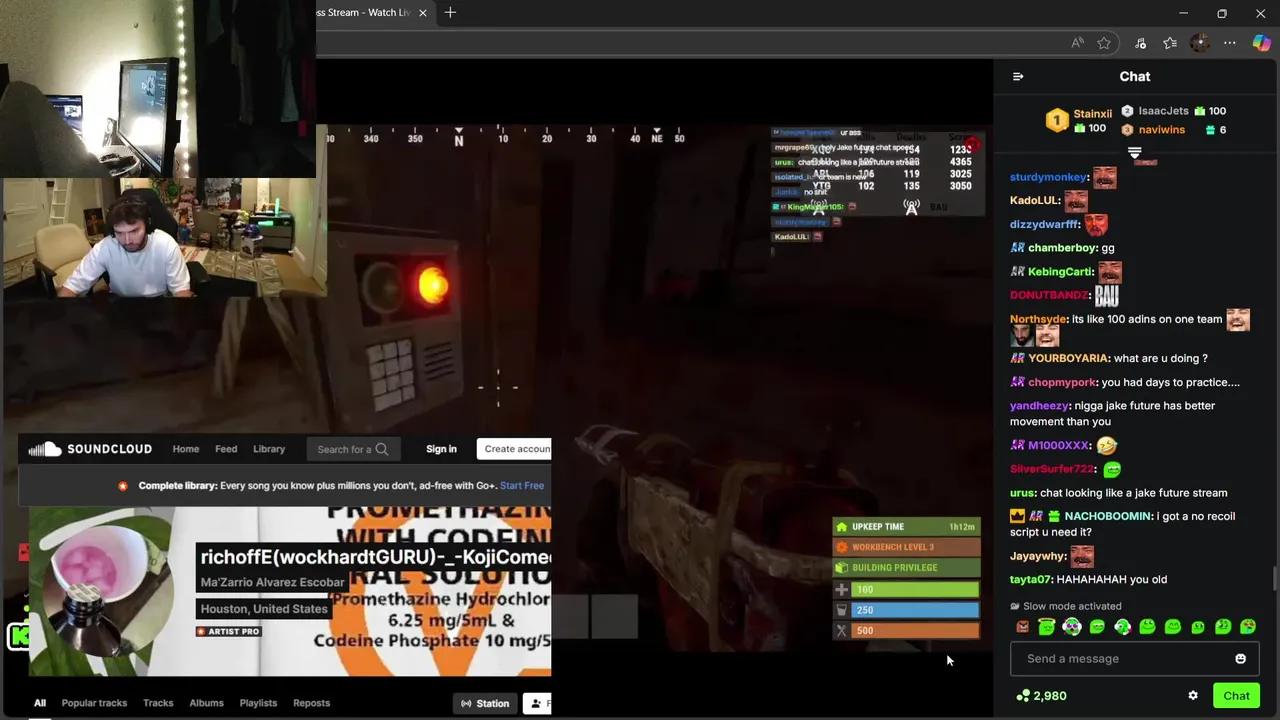
Task: Insert the green halo emote
Action: pyautogui.click(x=1047, y=627)
